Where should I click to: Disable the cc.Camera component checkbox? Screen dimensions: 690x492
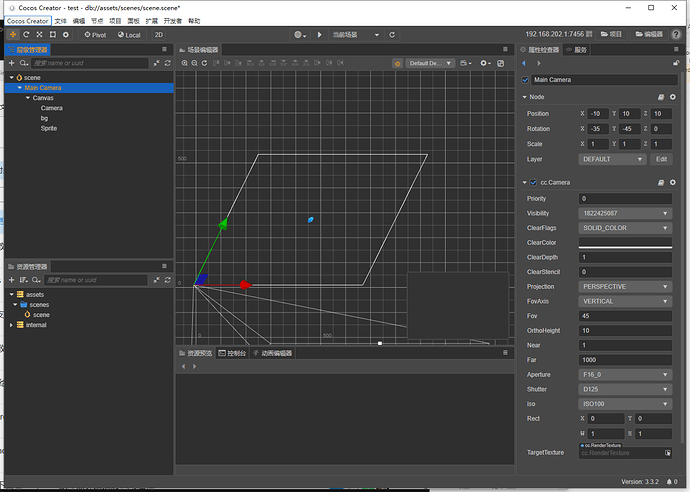click(534, 183)
